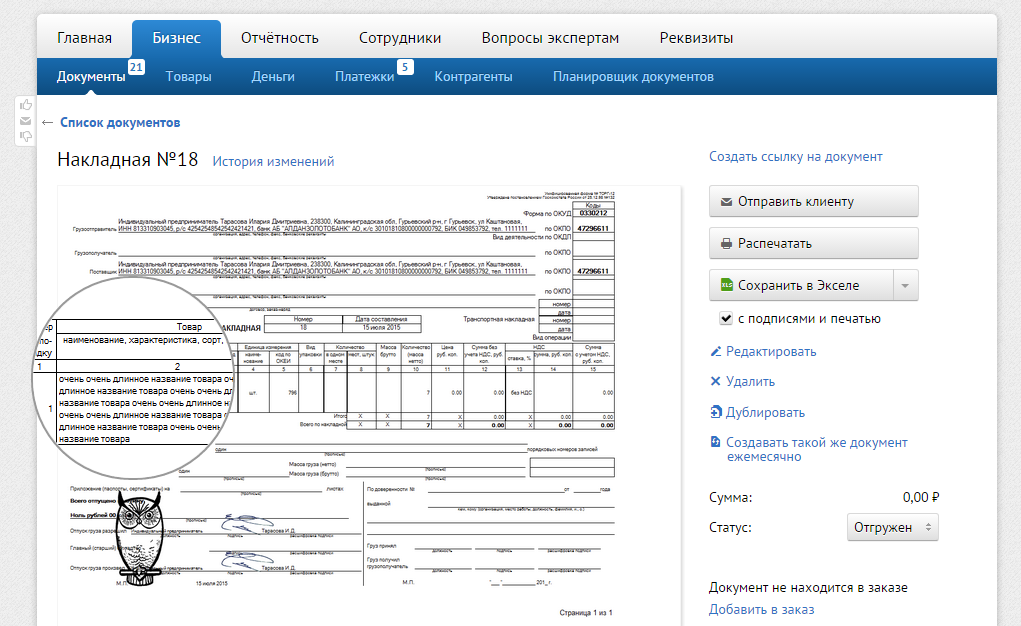
Task: Click the Excel file icon
Action: pyautogui.click(x=726, y=285)
